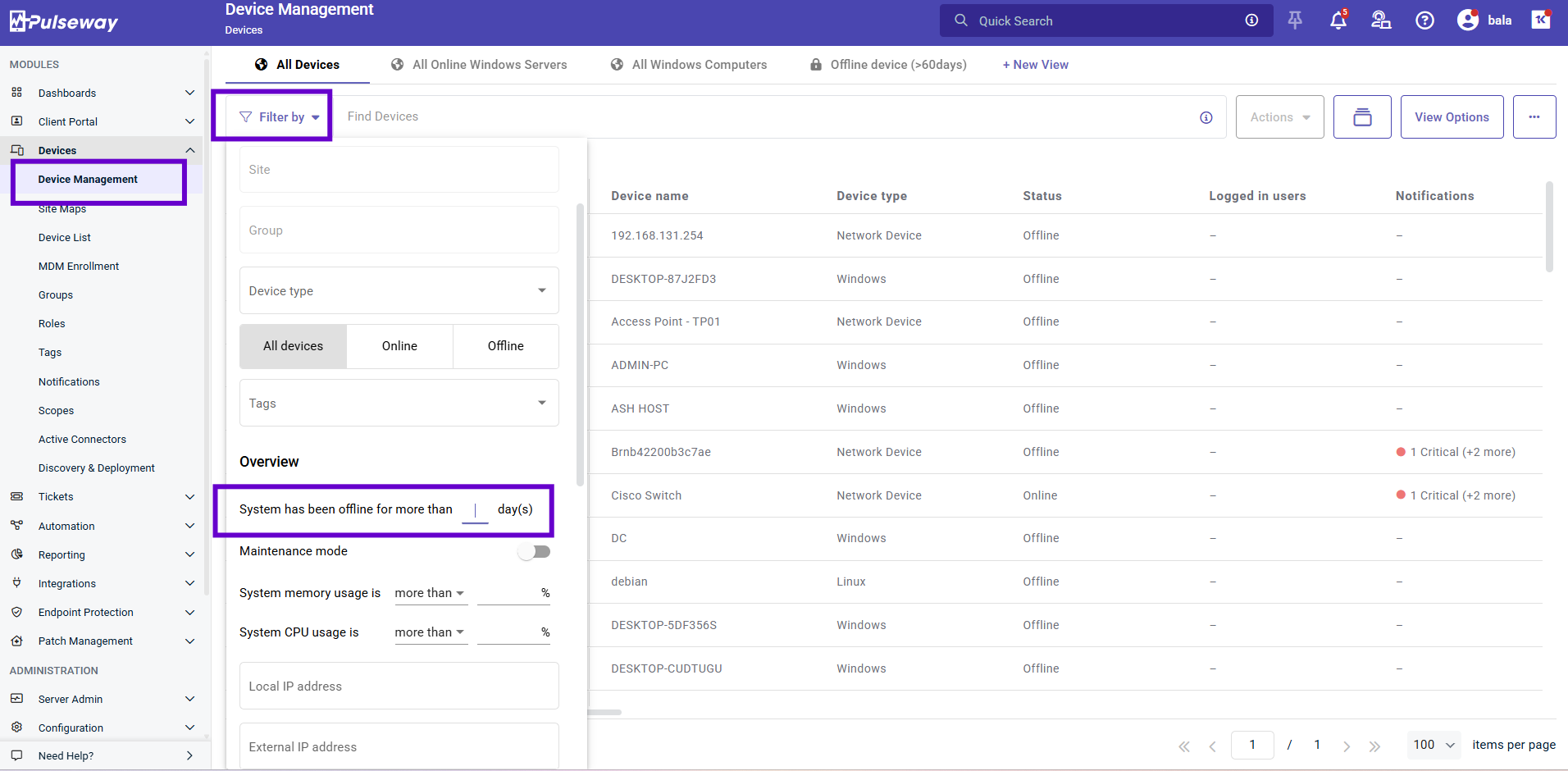The width and height of the screenshot is (1568, 771).
Task: Click the Dashboards module icon
Action: pos(16,93)
